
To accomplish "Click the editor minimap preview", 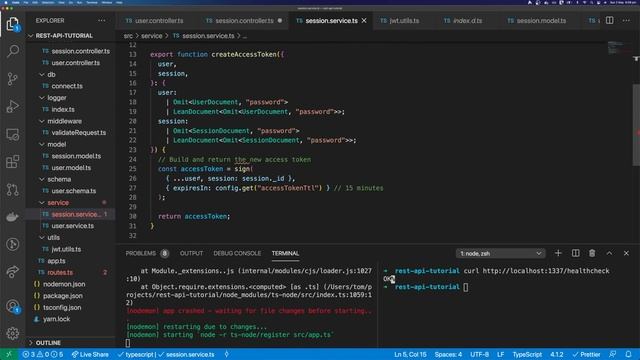I will [x=619, y=48].
